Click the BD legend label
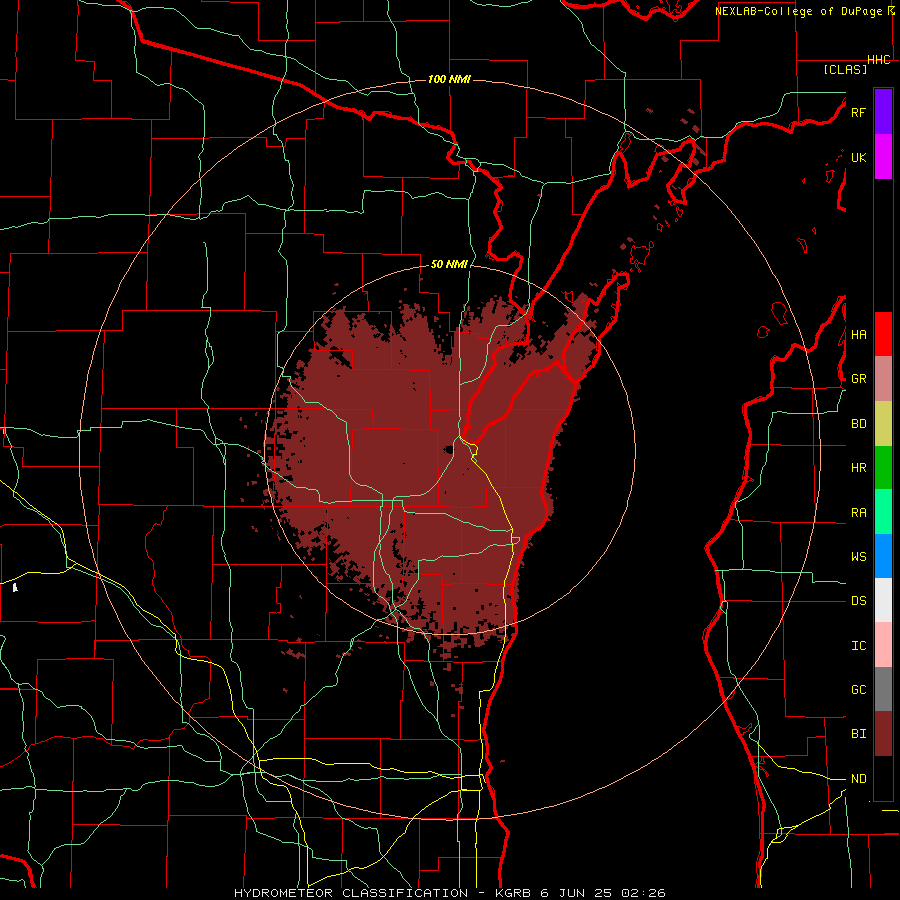The image size is (900, 900). 858,424
